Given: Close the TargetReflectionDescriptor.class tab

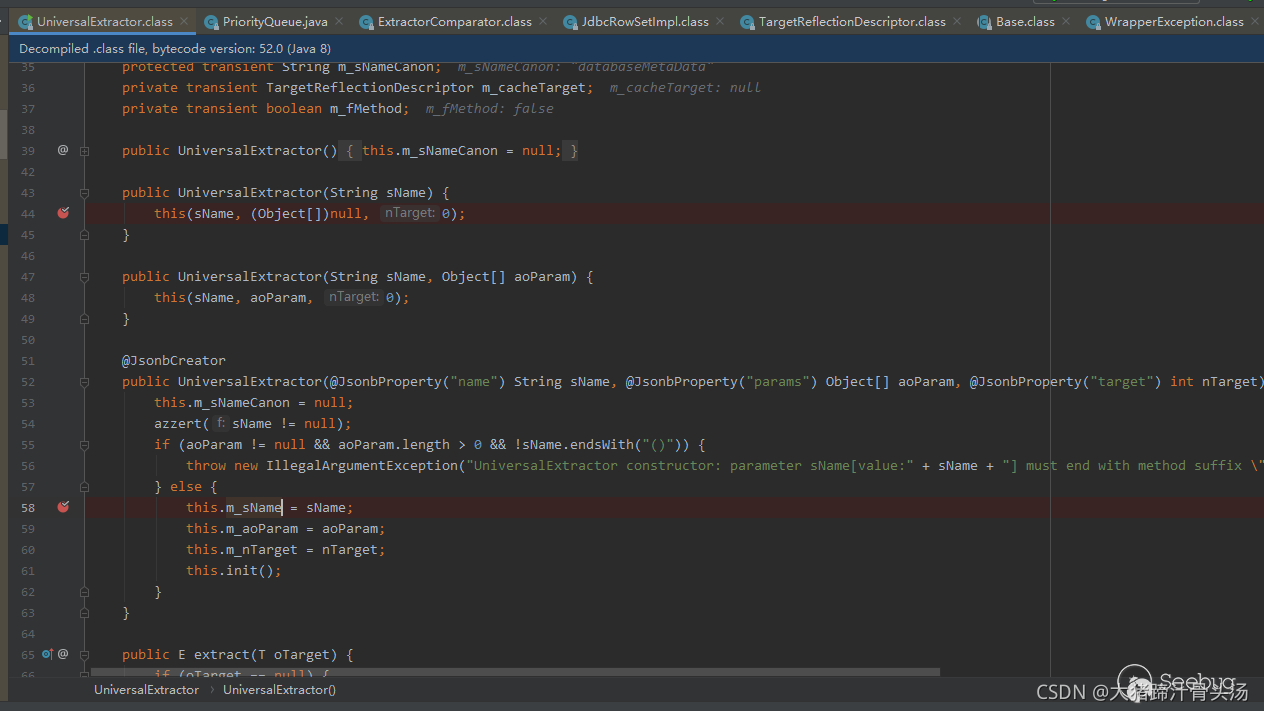Looking at the screenshot, I should pos(957,21).
